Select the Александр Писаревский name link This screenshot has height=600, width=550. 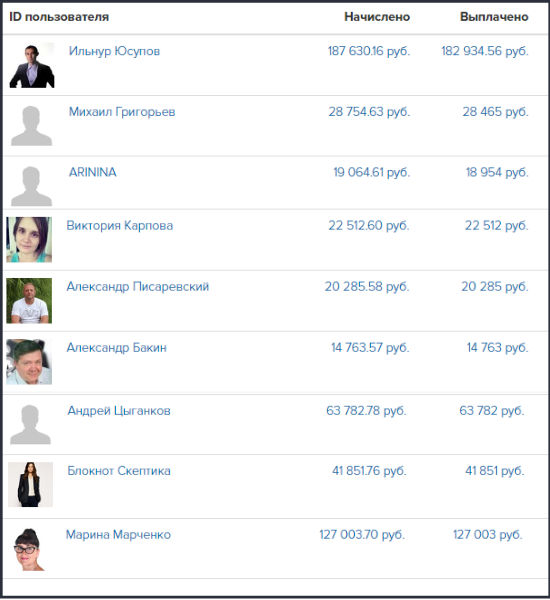pyautogui.click(x=138, y=287)
